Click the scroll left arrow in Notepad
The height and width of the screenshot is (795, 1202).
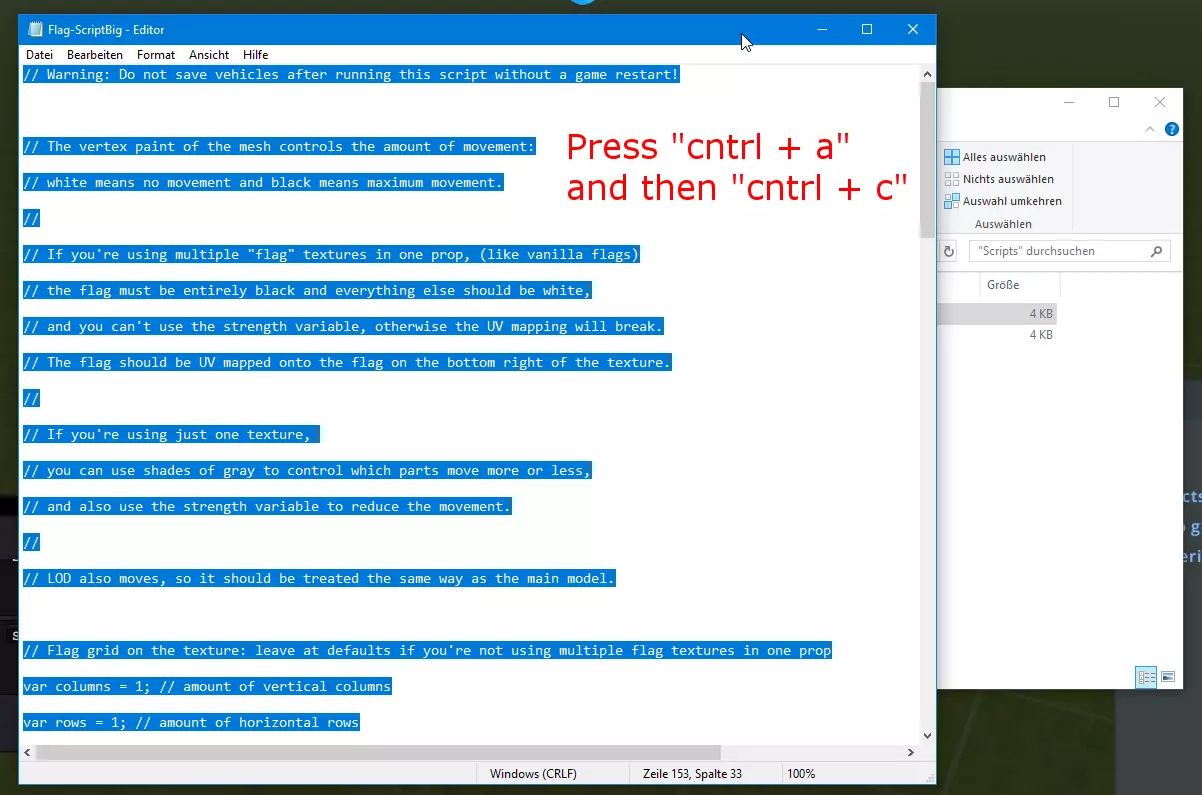(x=28, y=752)
